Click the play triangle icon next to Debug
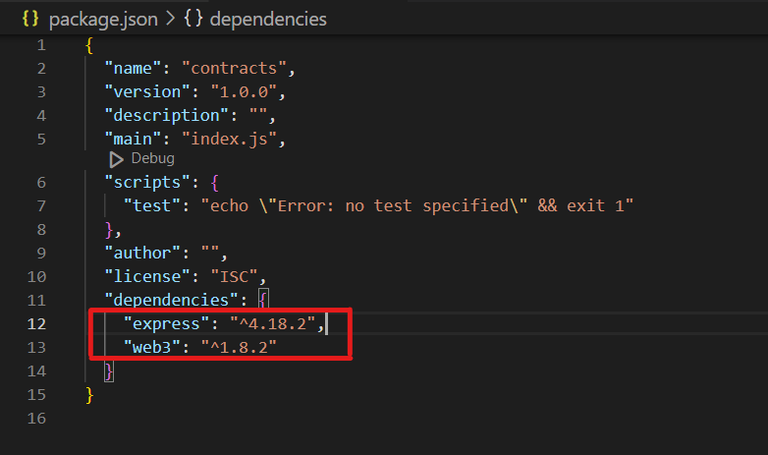 pyautogui.click(x=117, y=159)
